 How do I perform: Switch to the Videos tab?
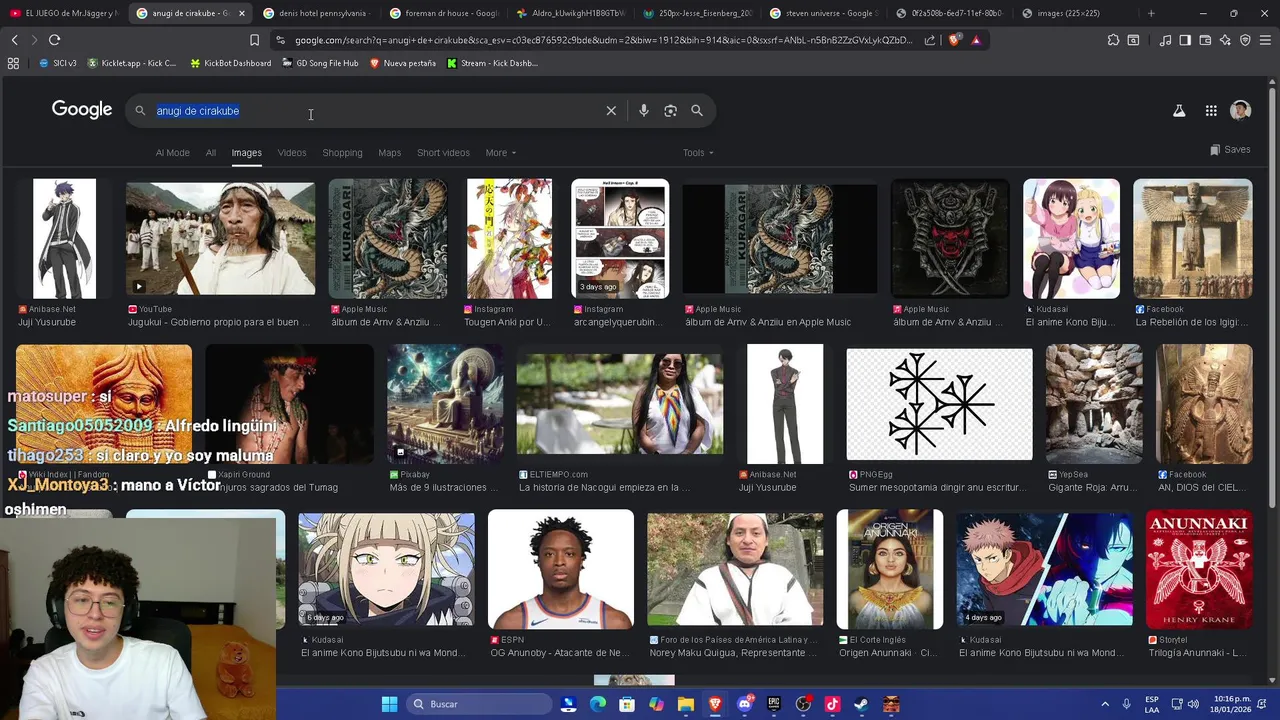point(292,153)
